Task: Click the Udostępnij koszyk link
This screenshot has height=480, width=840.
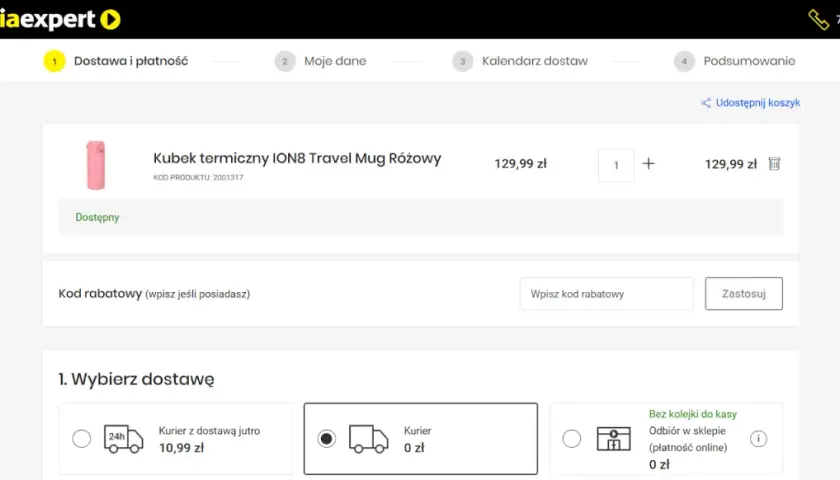Action: (x=758, y=103)
